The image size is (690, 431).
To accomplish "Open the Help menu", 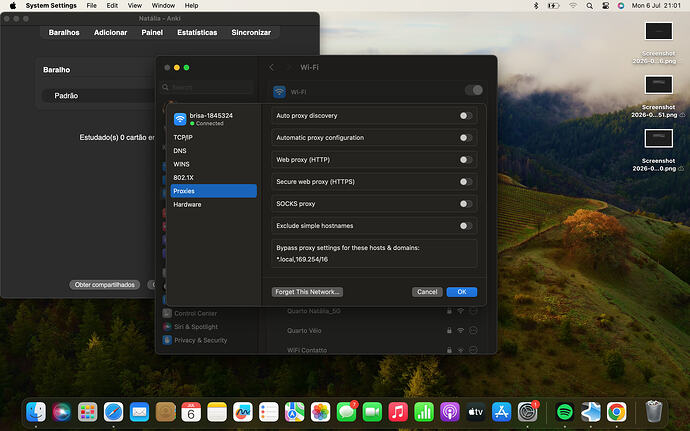I will coord(191,6).
